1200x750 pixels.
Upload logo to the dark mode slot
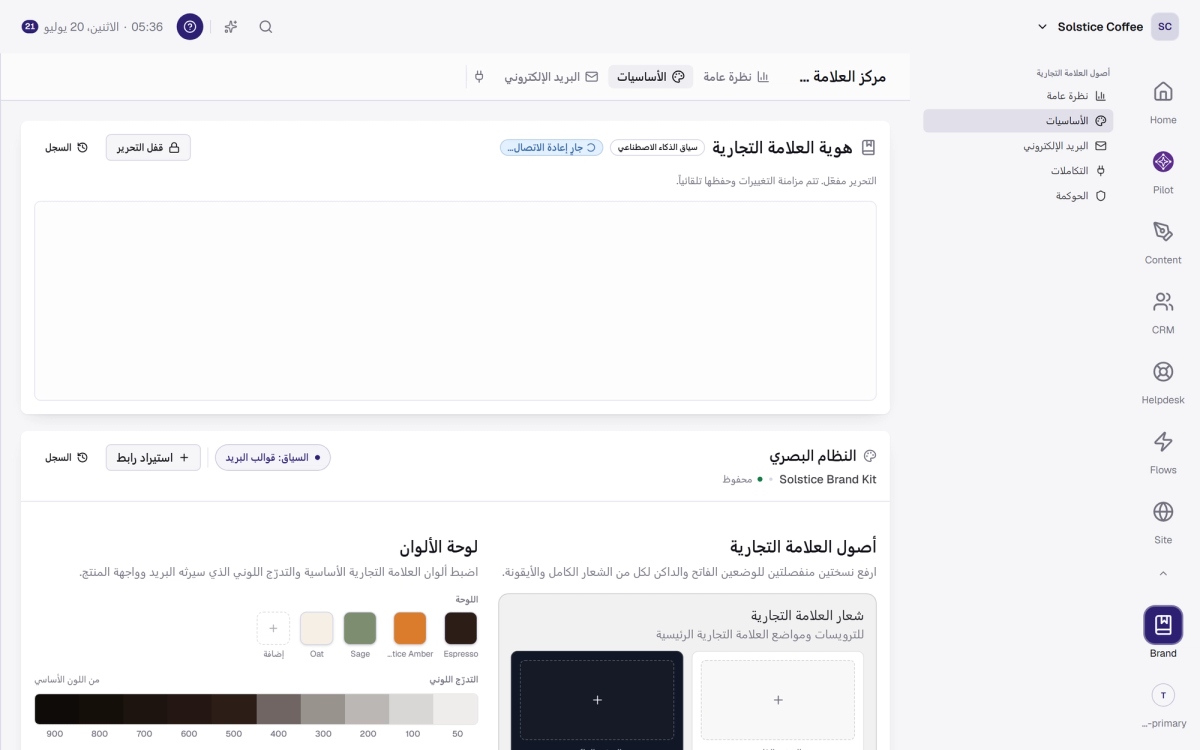coord(597,700)
